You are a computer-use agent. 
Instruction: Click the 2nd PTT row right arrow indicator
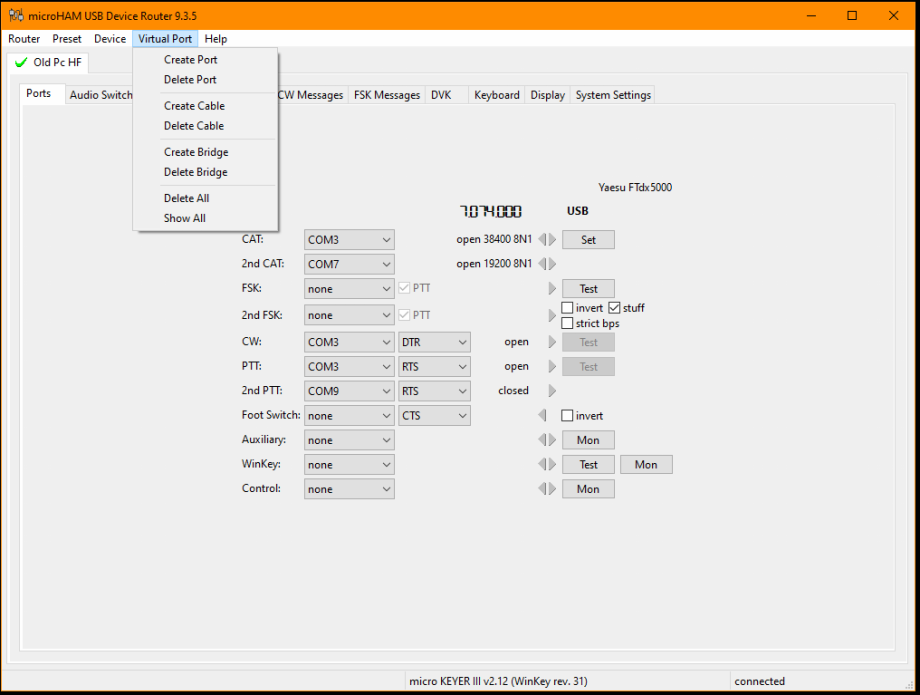click(x=551, y=391)
